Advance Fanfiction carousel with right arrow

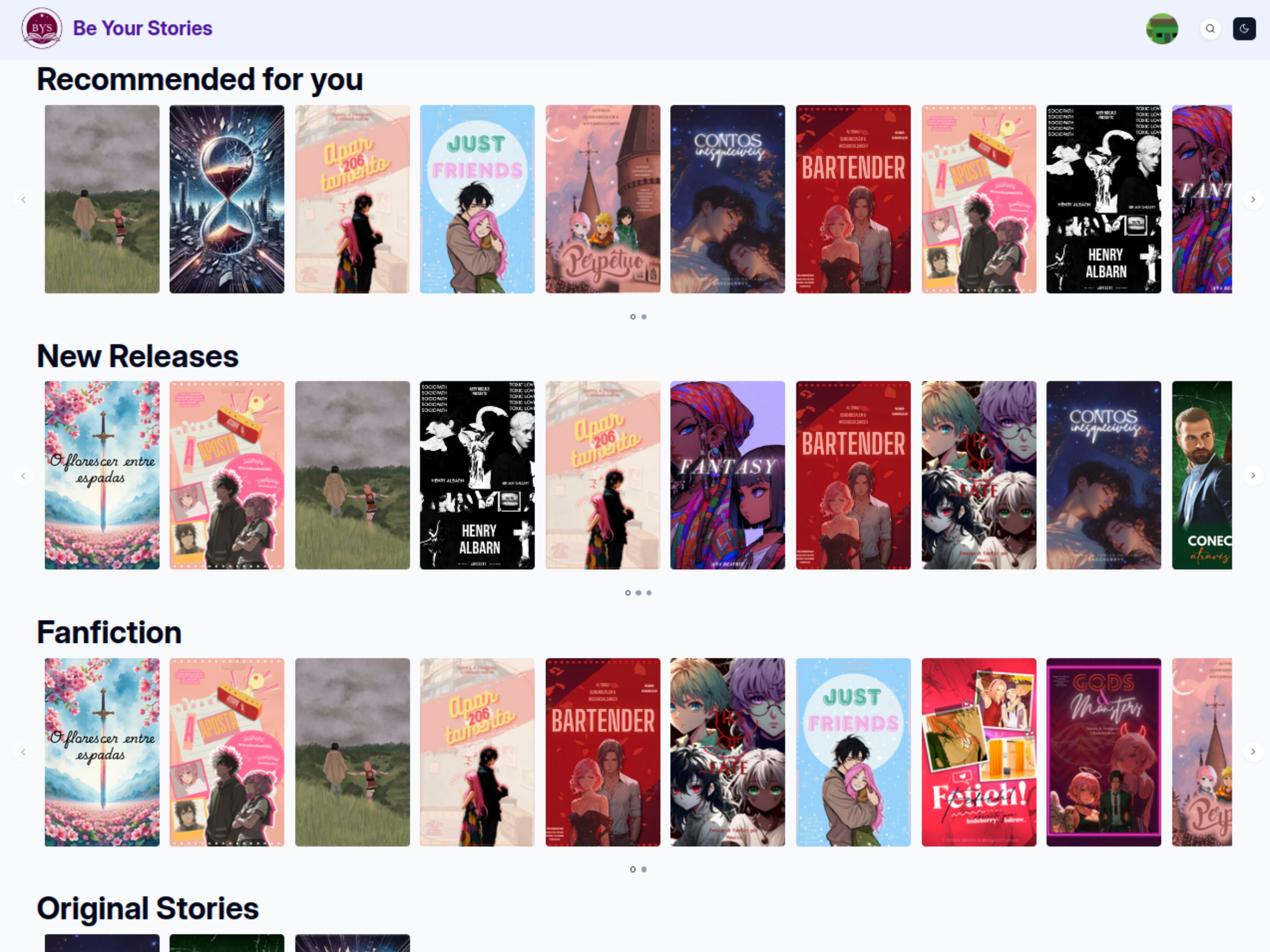point(1253,752)
